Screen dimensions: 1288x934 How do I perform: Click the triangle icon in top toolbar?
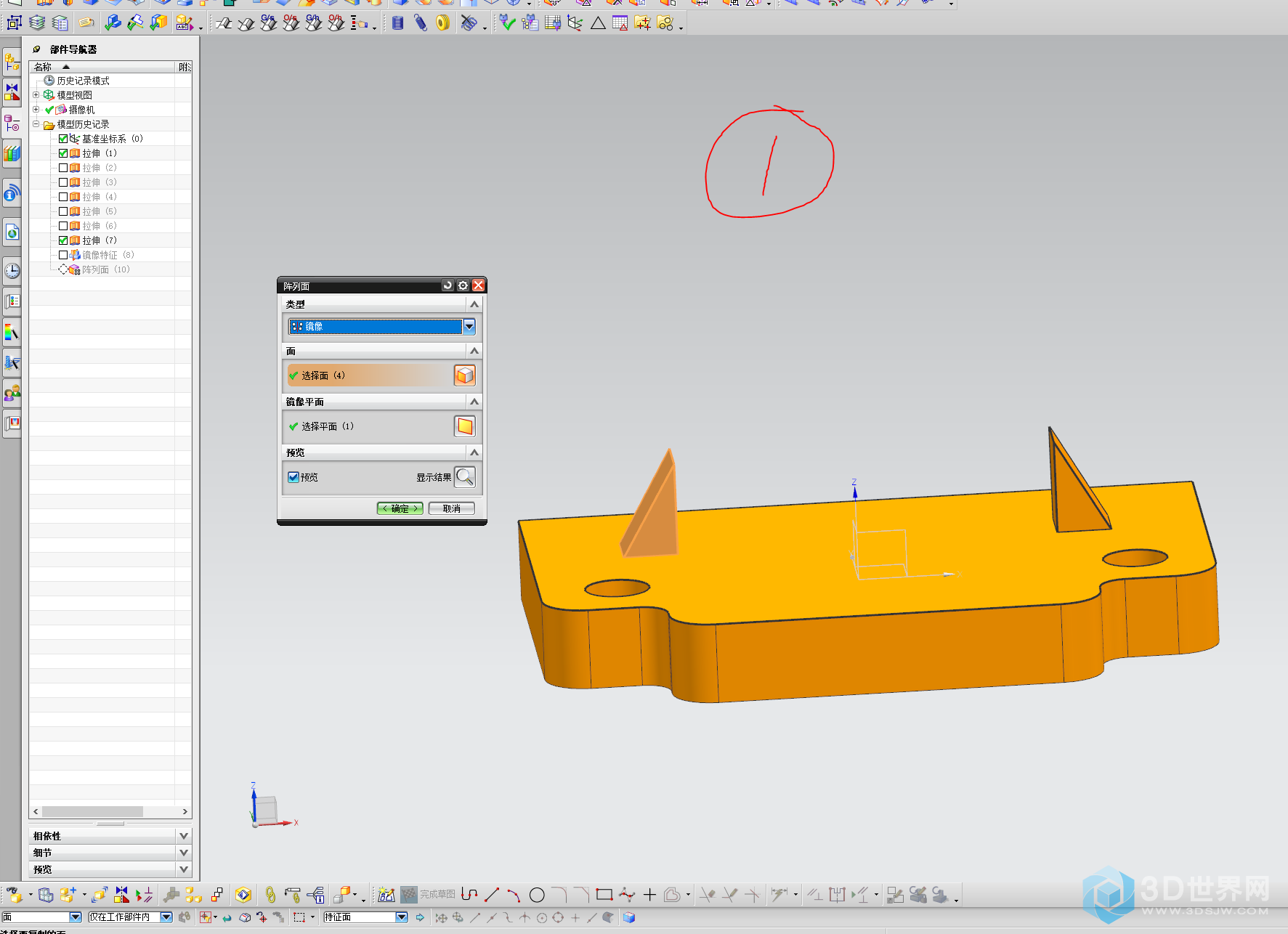pos(598,23)
